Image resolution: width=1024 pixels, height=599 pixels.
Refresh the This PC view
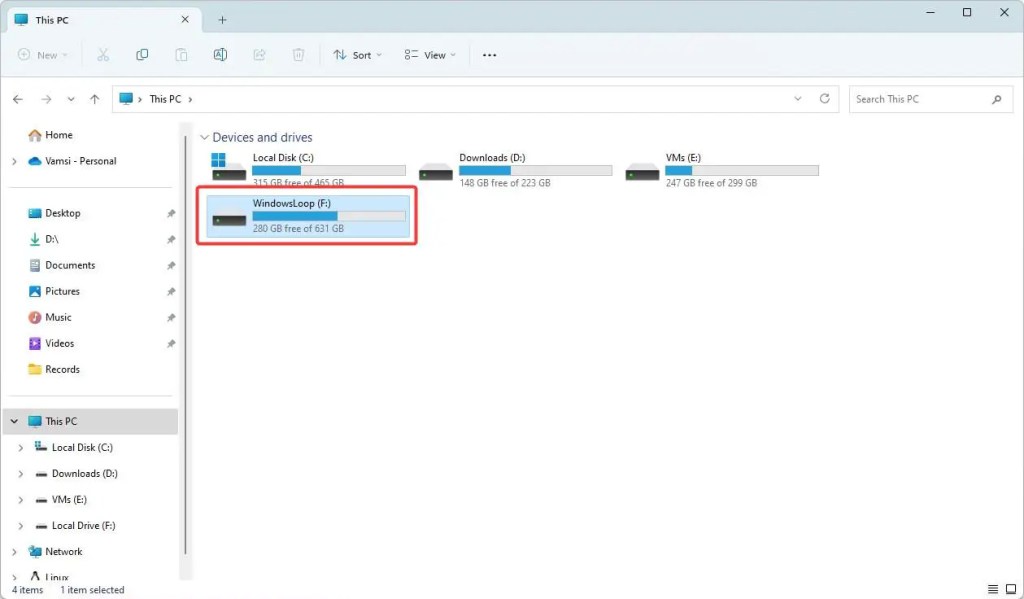point(825,99)
